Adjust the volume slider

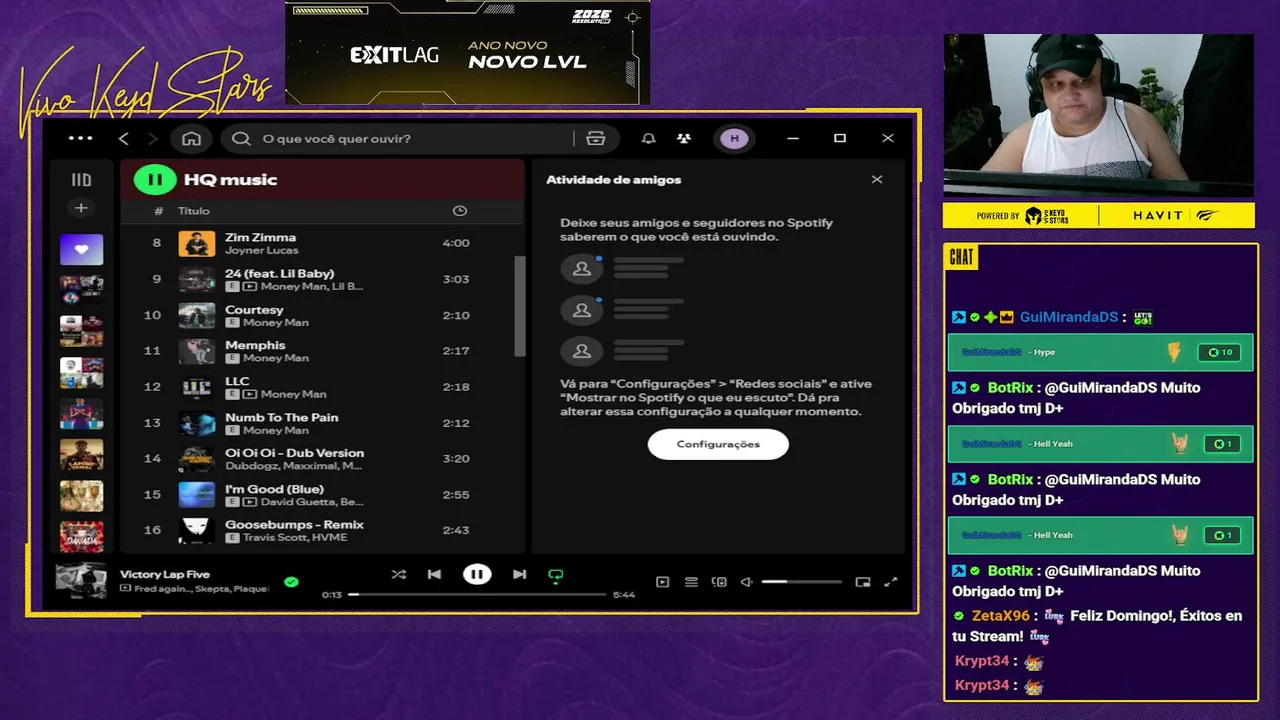(801, 582)
